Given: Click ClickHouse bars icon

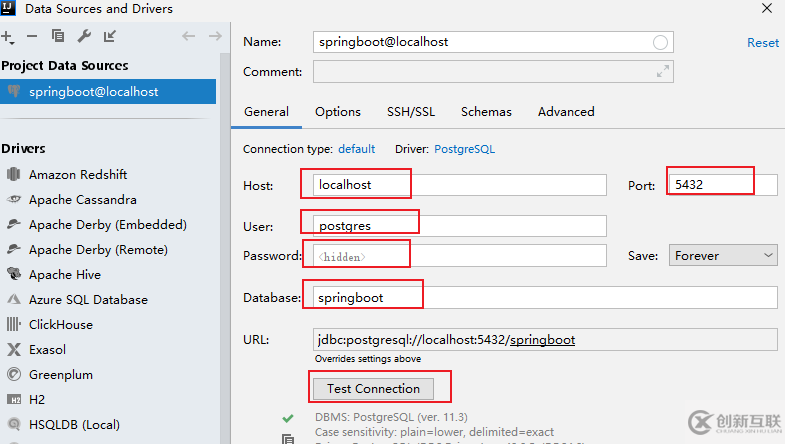Looking at the screenshot, I should 14,324.
